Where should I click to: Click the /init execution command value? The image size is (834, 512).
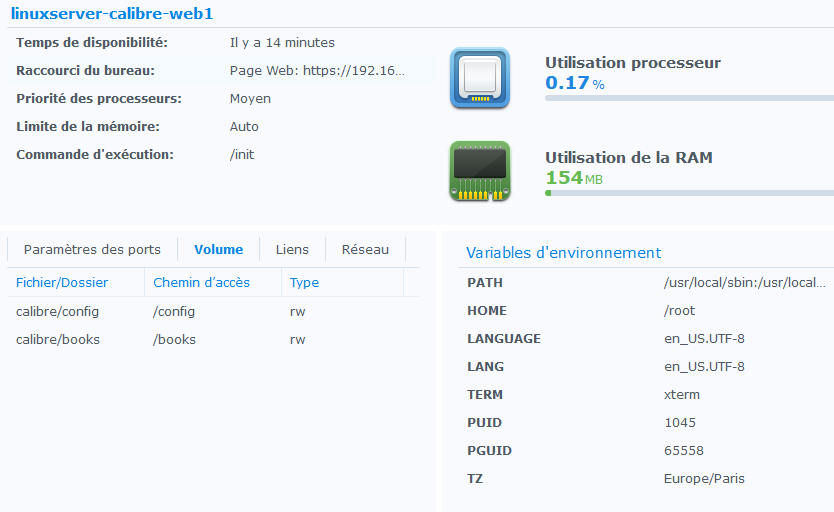click(241, 155)
